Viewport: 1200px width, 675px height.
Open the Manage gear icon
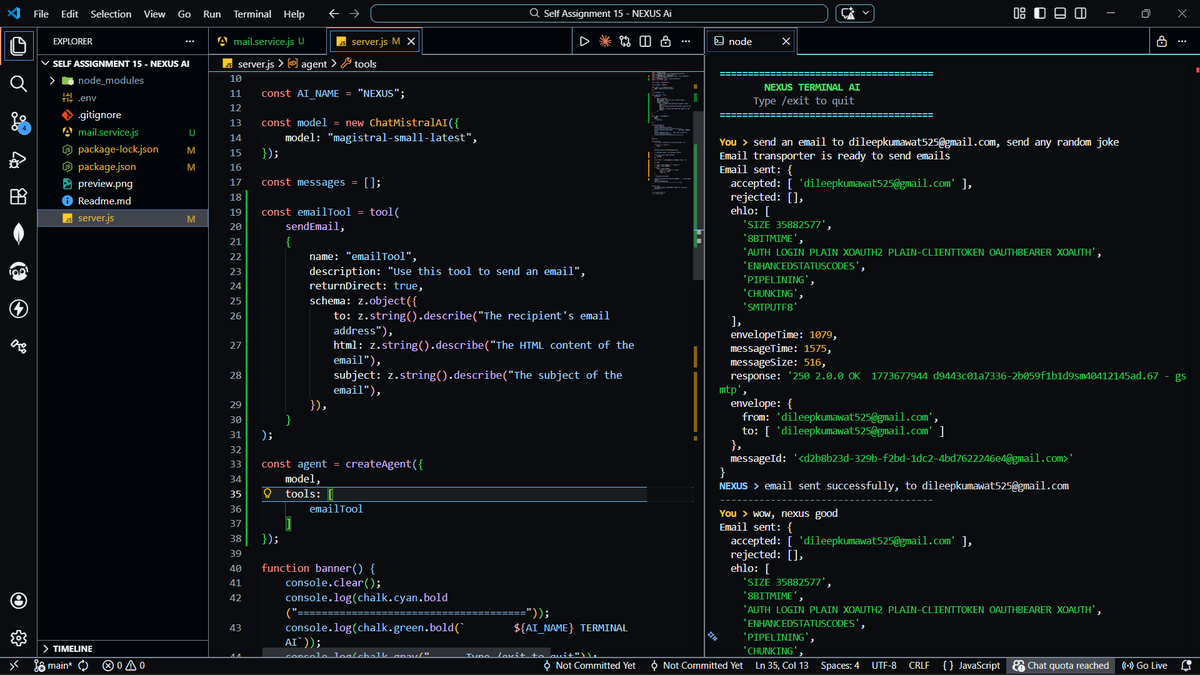point(18,638)
